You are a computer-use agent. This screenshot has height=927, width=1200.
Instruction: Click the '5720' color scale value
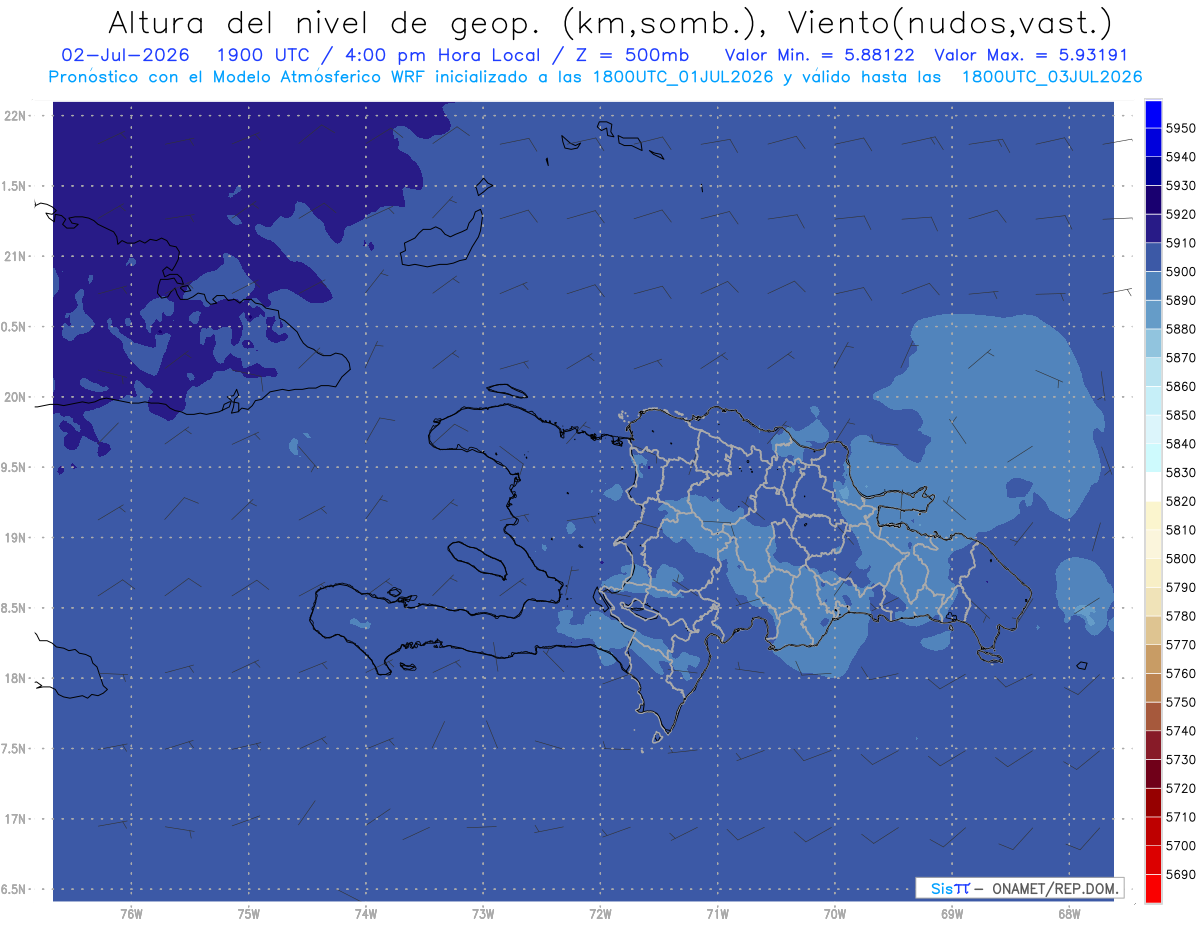point(1181,788)
